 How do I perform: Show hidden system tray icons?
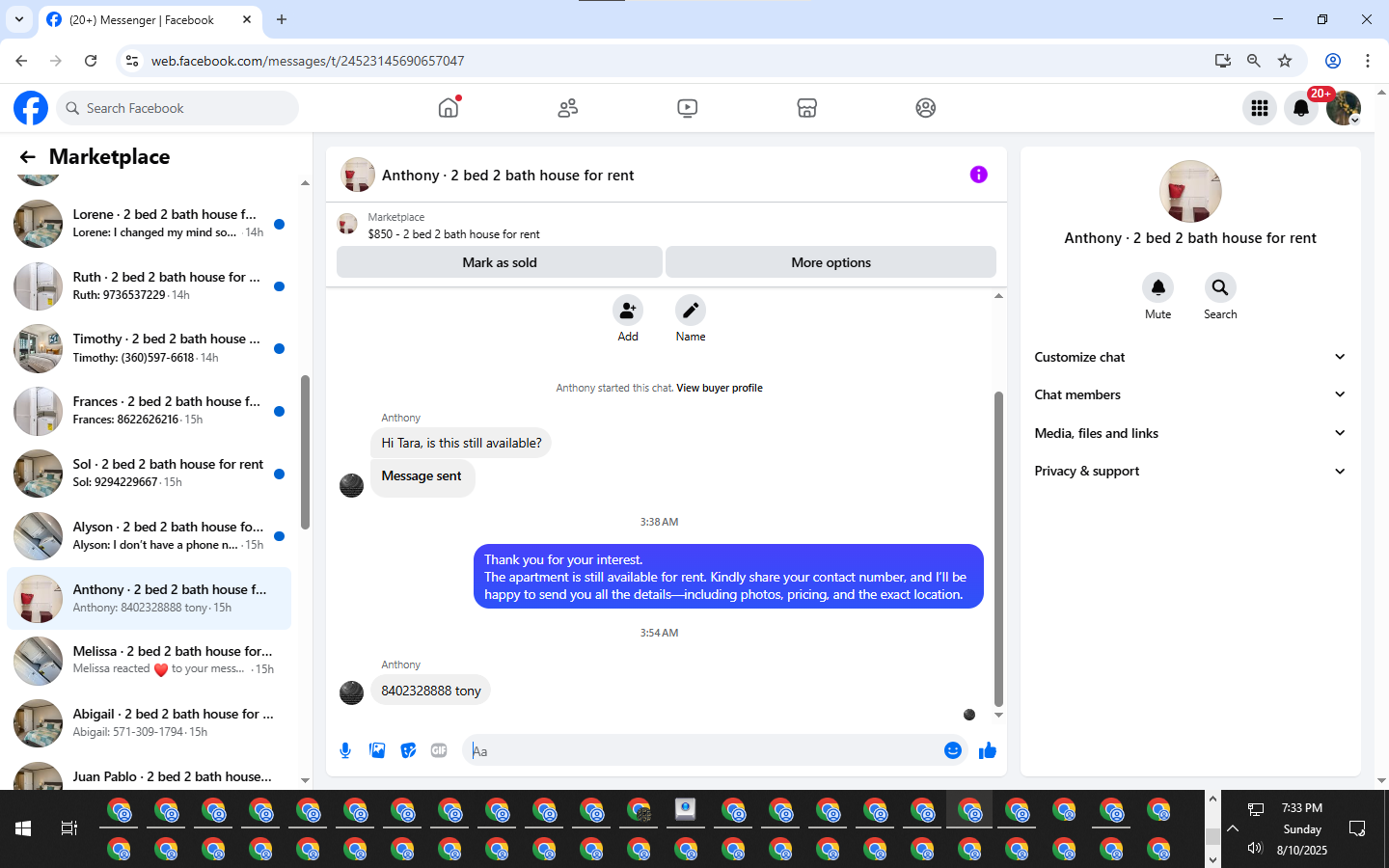1233,828
